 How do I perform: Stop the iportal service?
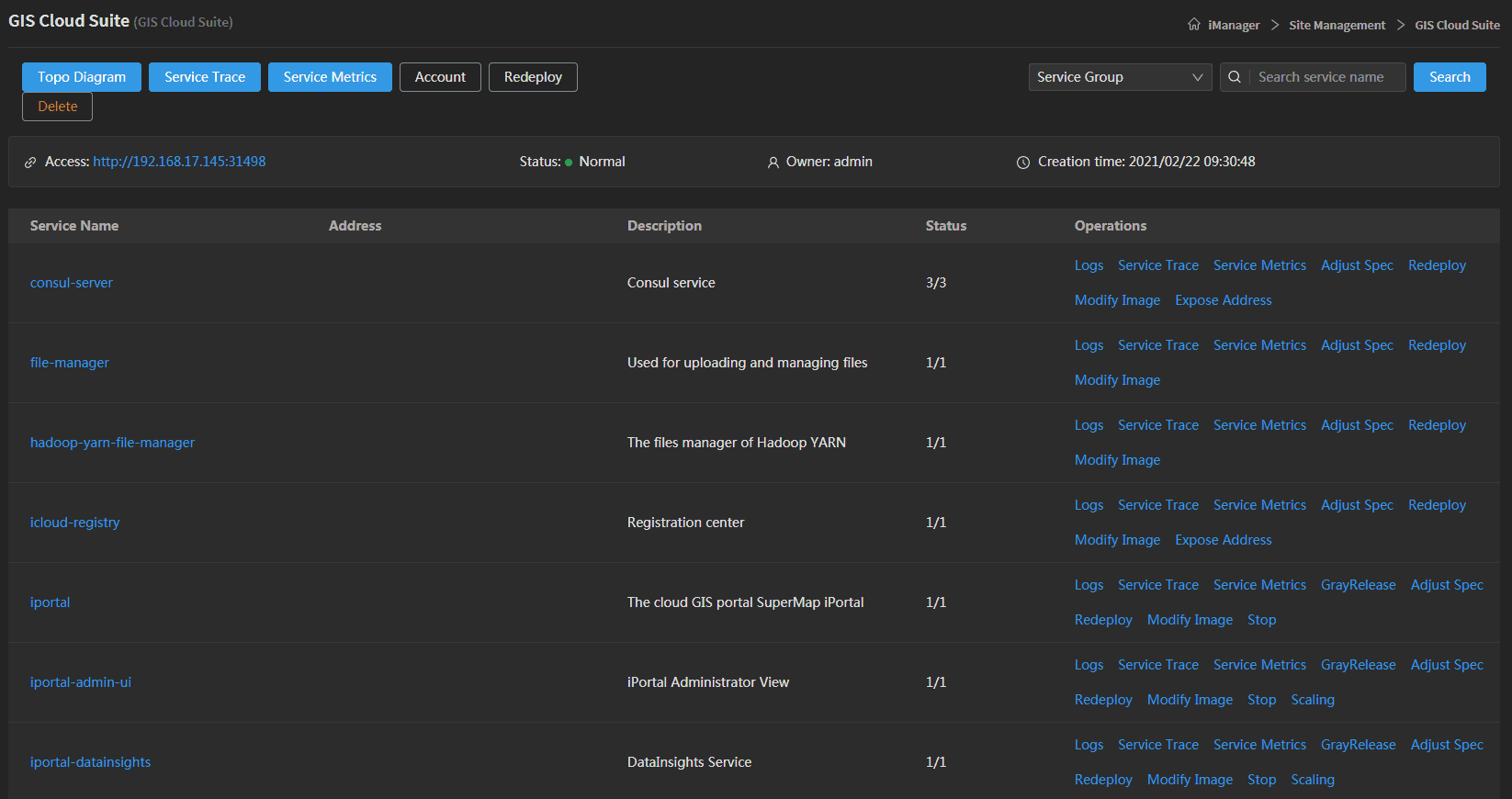point(1261,620)
